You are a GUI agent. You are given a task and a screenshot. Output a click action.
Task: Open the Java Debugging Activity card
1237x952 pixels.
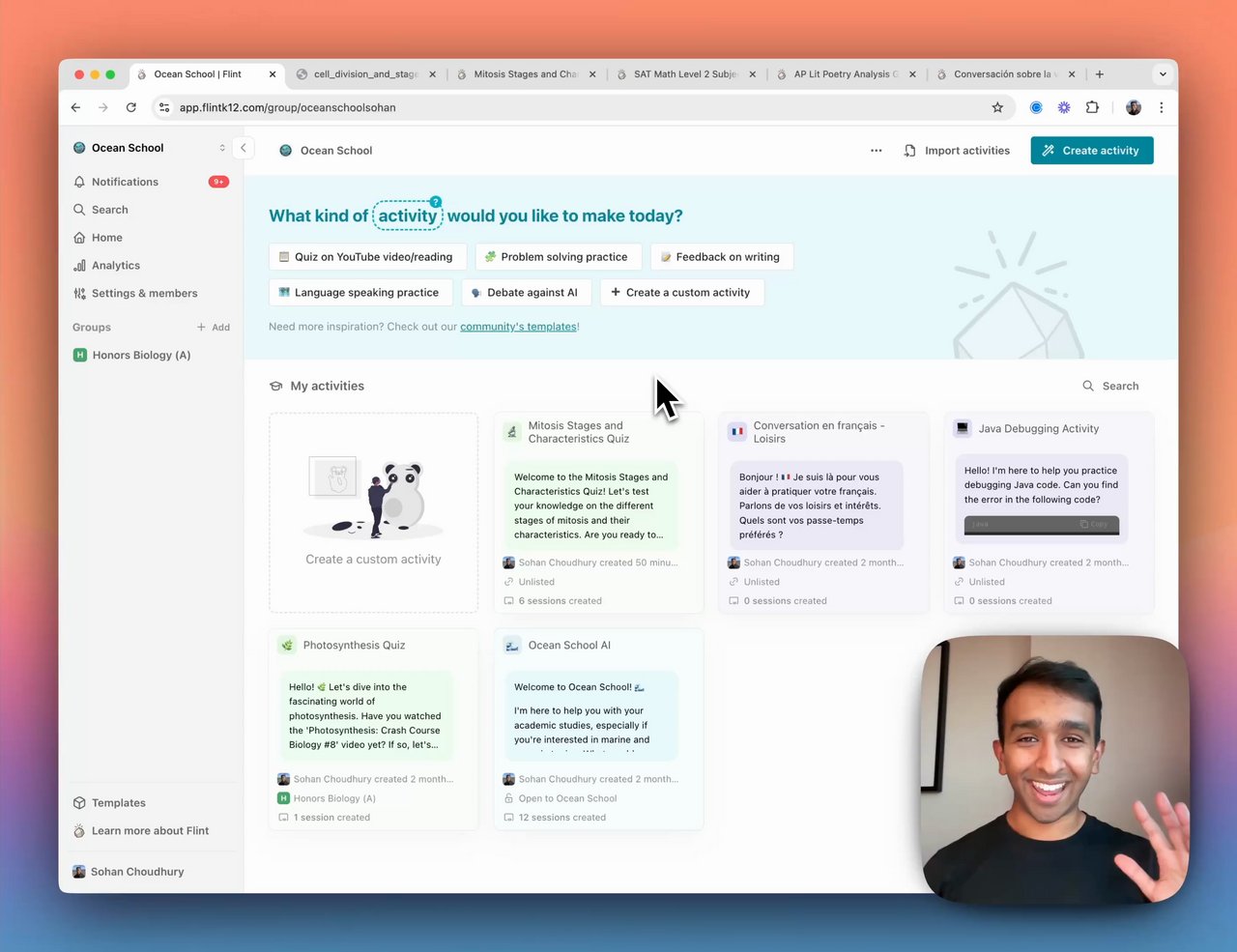[x=1049, y=513]
